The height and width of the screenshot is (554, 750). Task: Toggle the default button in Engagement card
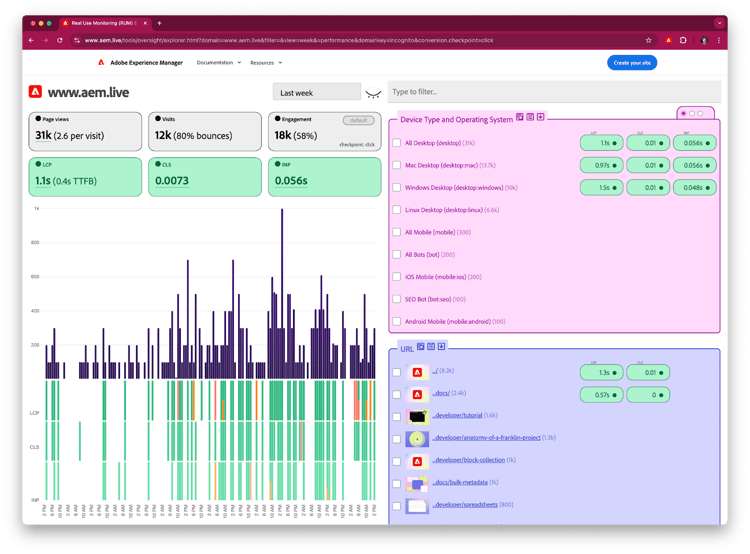pos(358,120)
